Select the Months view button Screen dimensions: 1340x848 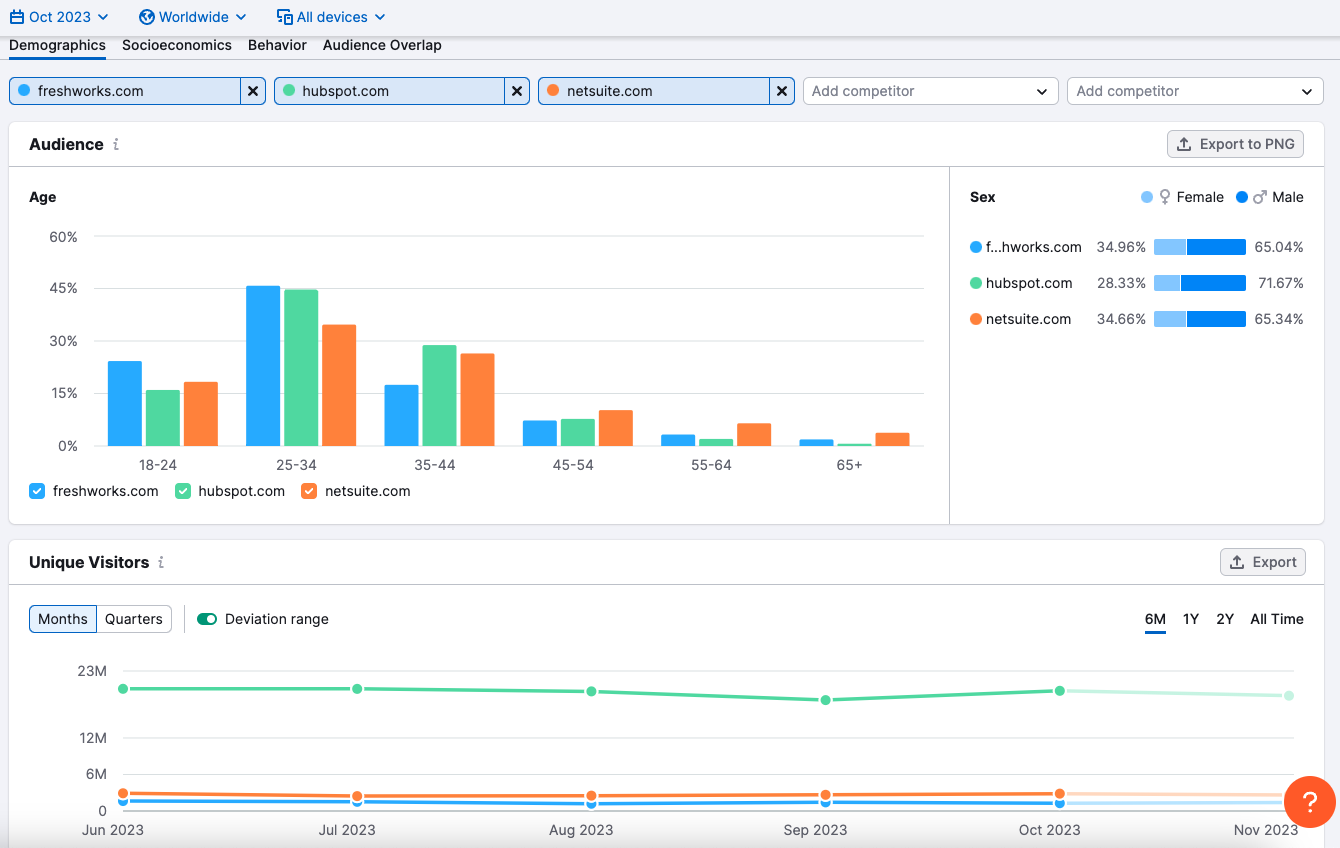click(63, 619)
